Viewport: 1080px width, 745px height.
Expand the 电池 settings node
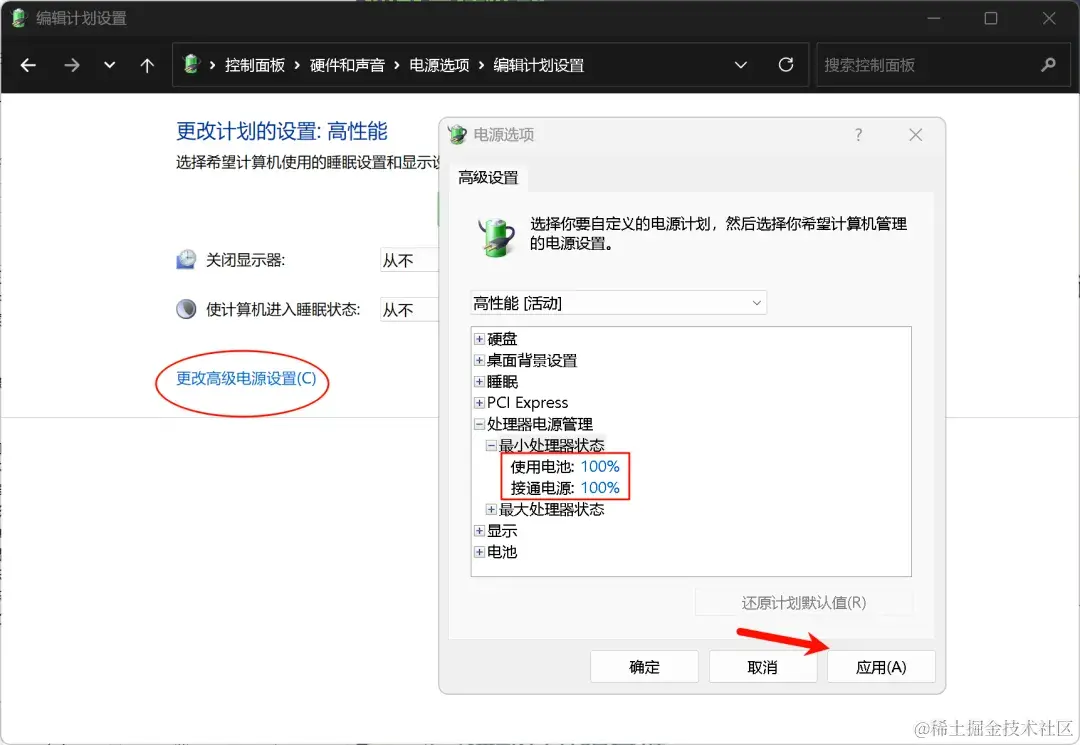click(x=479, y=551)
